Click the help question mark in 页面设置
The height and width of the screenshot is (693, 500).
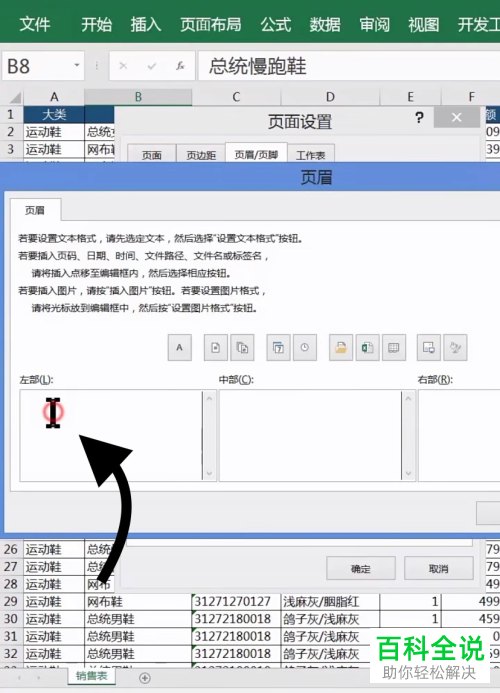pyautogui.click(x=419, y=118)
